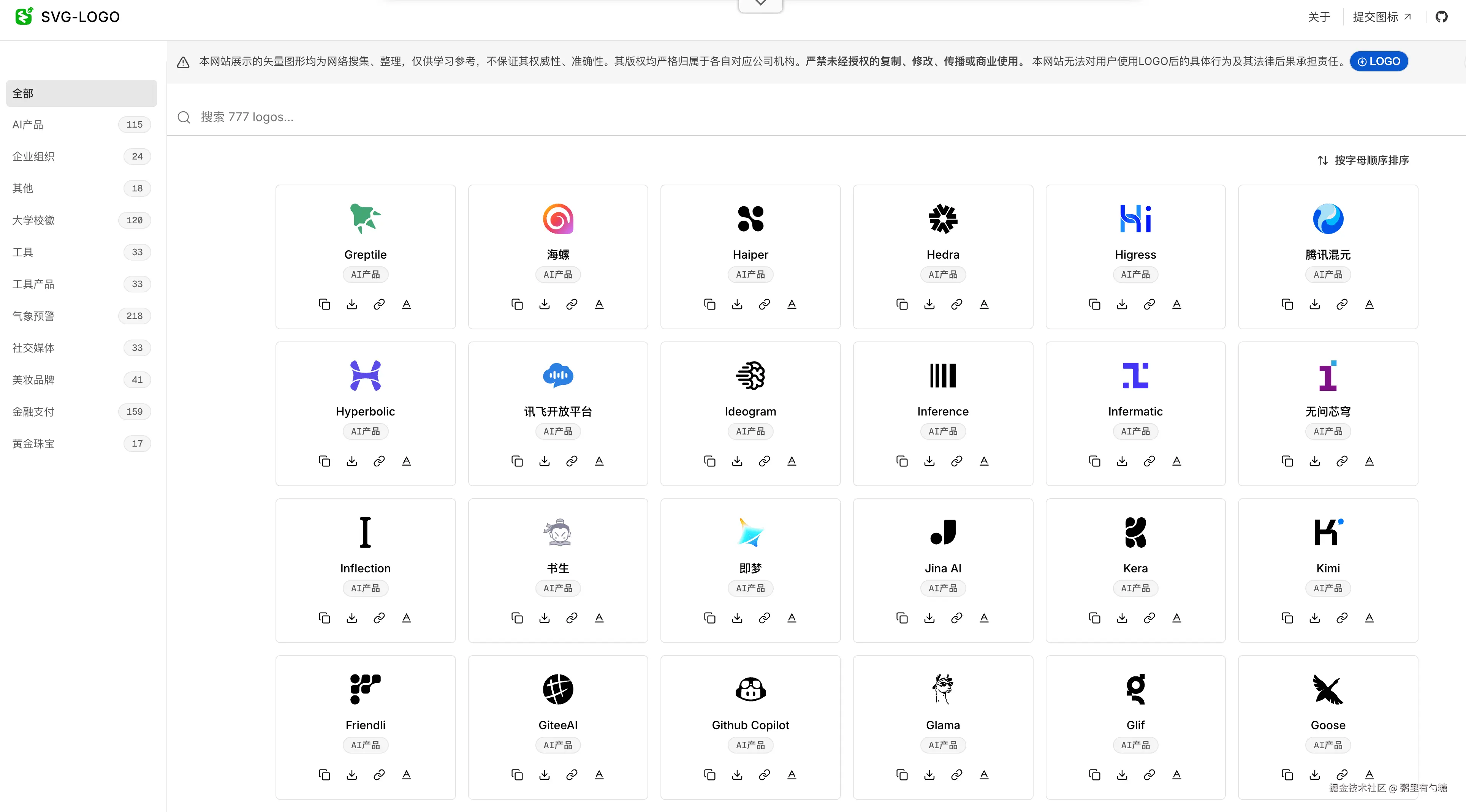Image resolution: width=1466 pixels, height=812 pixels.
Task: Click the blue LOGO button in notice
Action: click(1378, 62)
